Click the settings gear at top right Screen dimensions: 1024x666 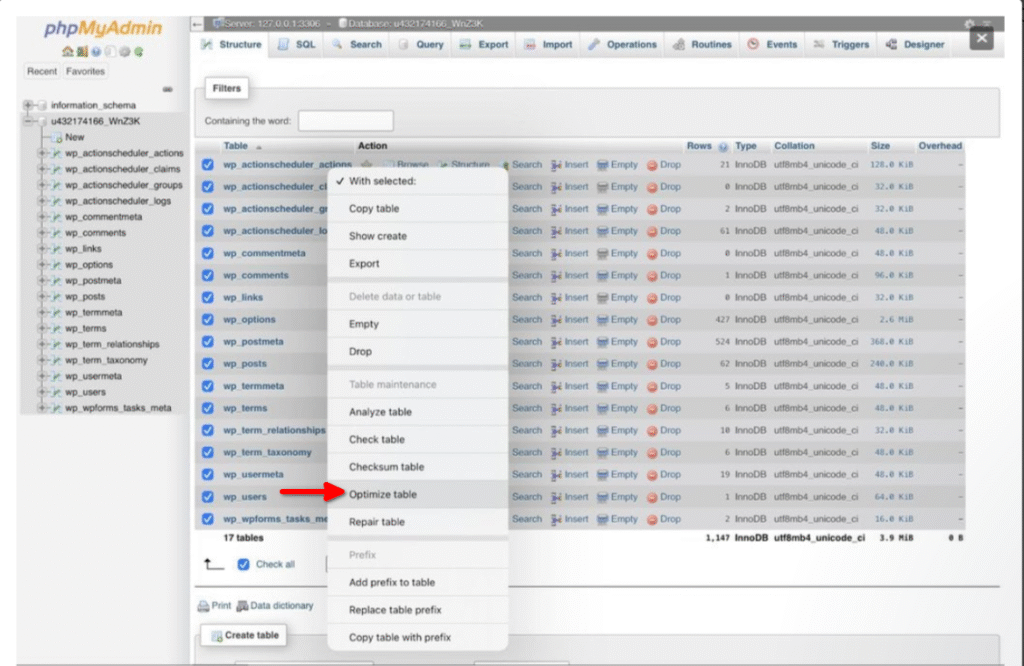click(x=969, y=24)
